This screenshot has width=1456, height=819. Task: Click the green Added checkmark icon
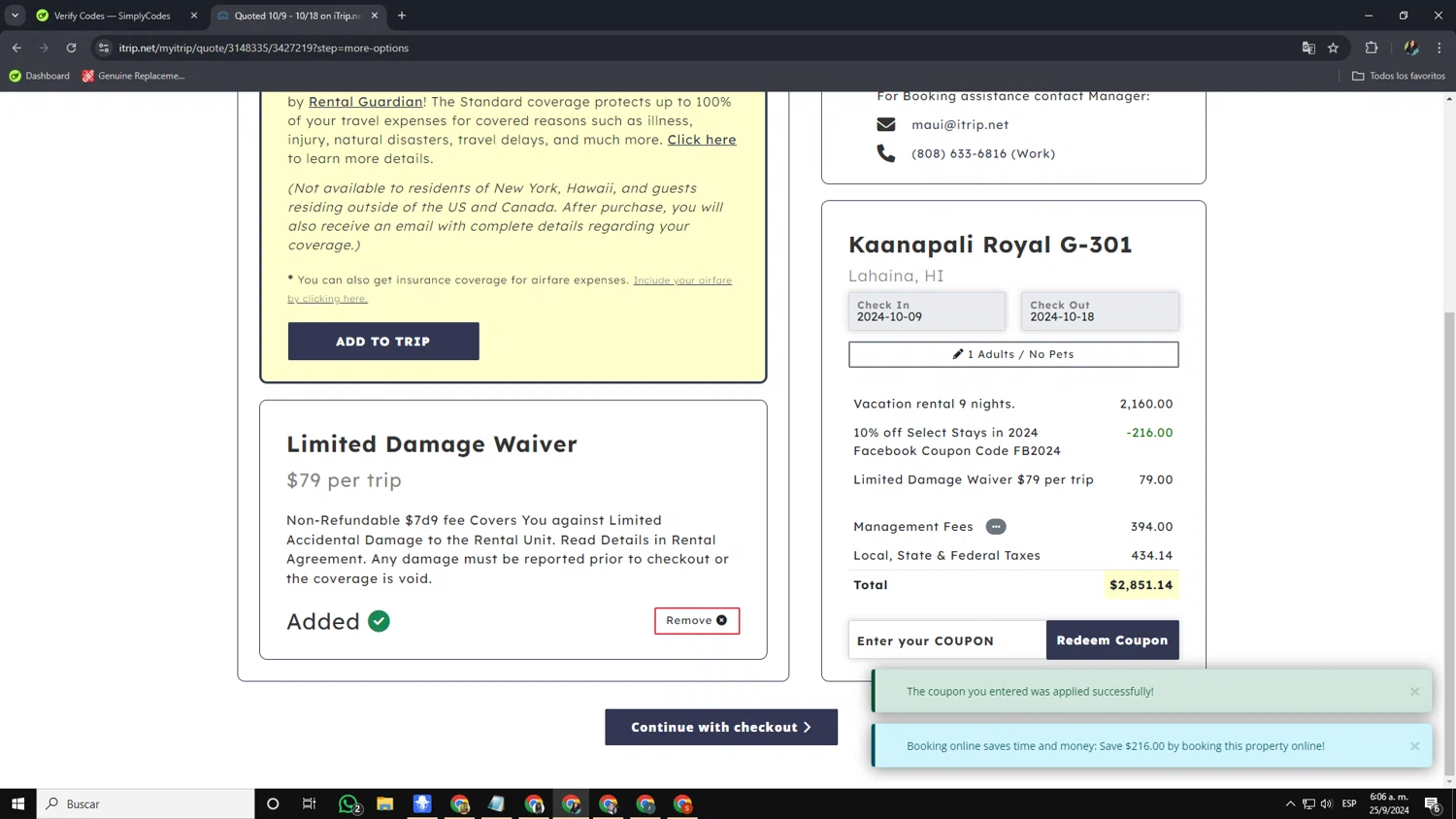(x=379, y=621)
